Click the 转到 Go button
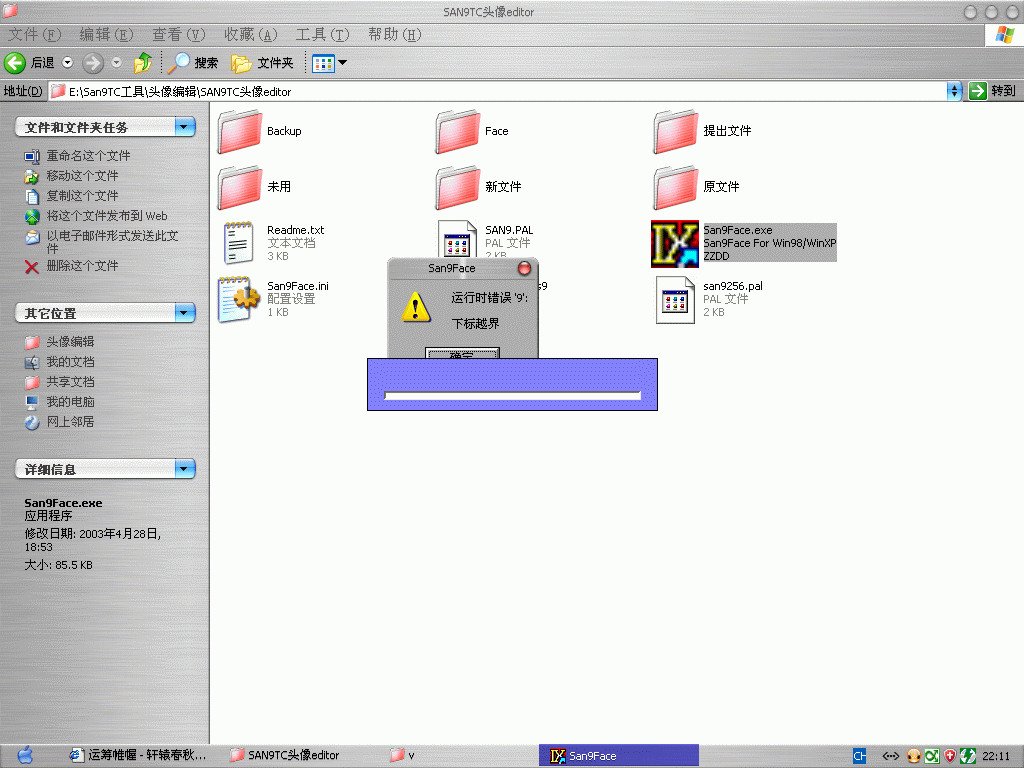The image size is (1024, 768). coord(993,91)
